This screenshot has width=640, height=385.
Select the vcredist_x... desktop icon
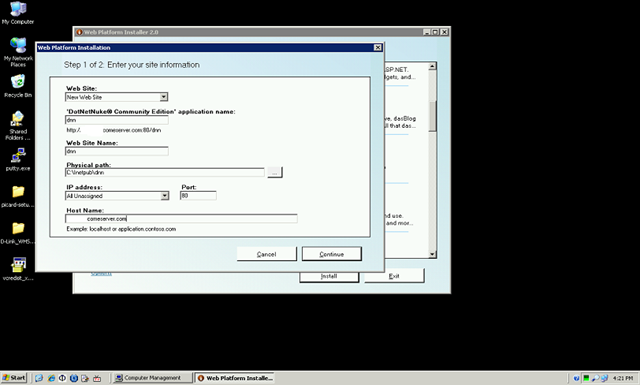[18, 269]
